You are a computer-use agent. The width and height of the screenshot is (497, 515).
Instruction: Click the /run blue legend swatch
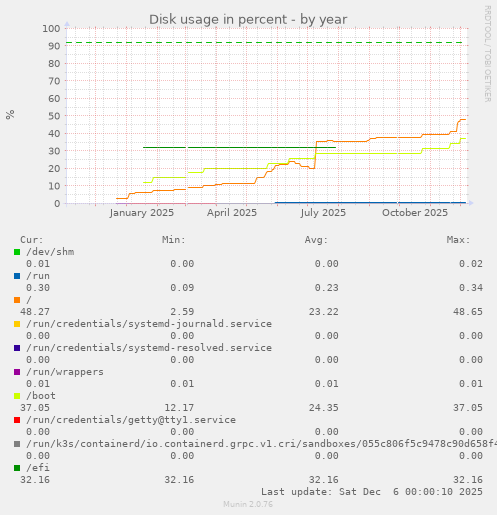coord(17,276)
